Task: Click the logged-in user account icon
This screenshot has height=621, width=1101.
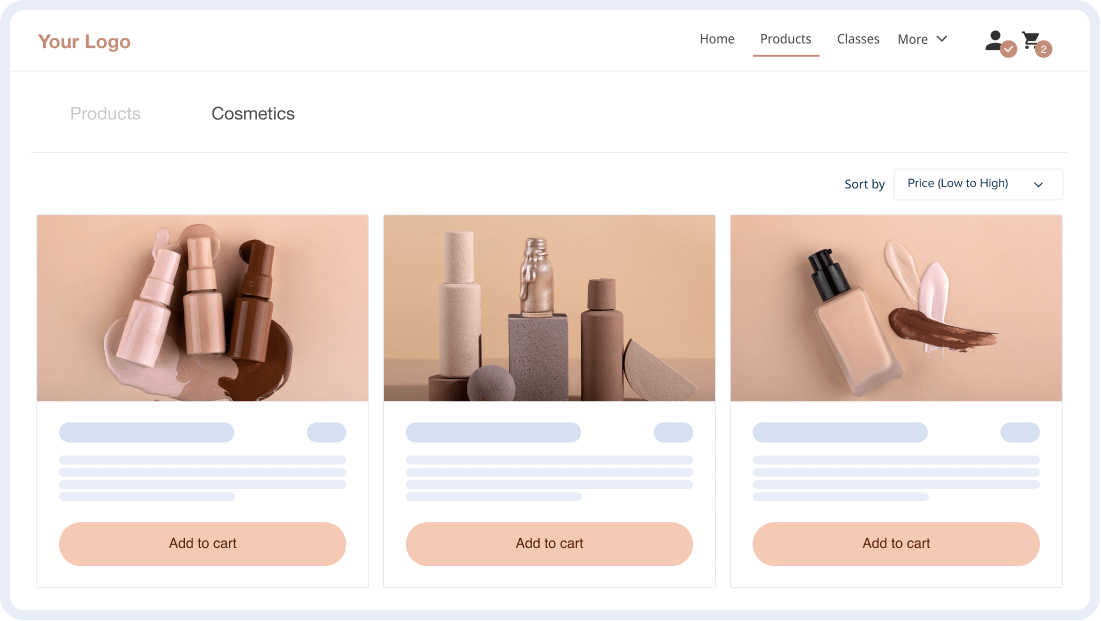Action: coord(993,38)
